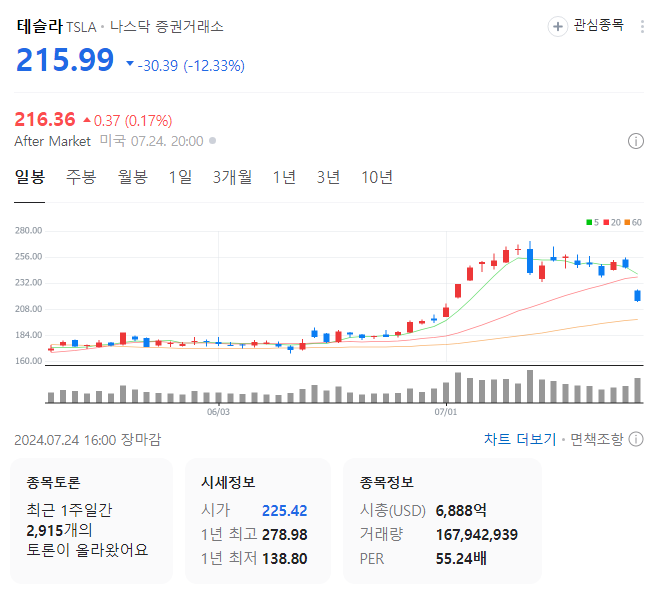
Task: Click the 시총 value 6,888억
Action: click(461, 510)
